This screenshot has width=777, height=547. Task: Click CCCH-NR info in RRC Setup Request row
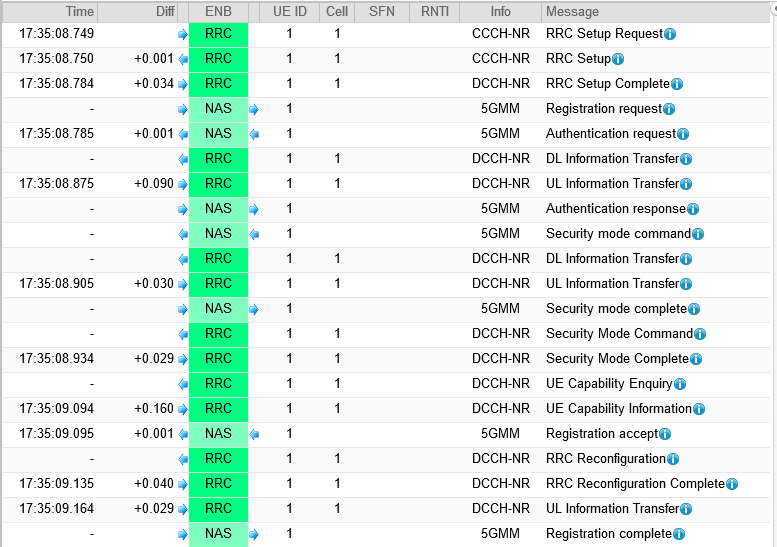(x=500, y=34)
